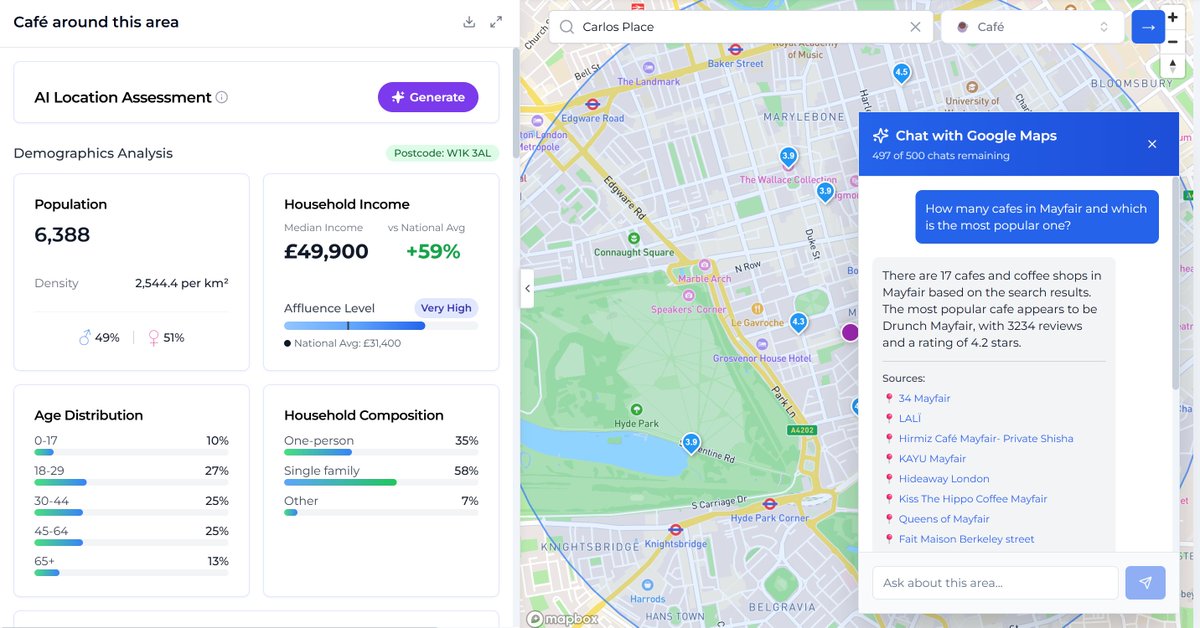Focus the Carlos Place search field
The image size is (1200, 628).
click(x=740, y=27)
